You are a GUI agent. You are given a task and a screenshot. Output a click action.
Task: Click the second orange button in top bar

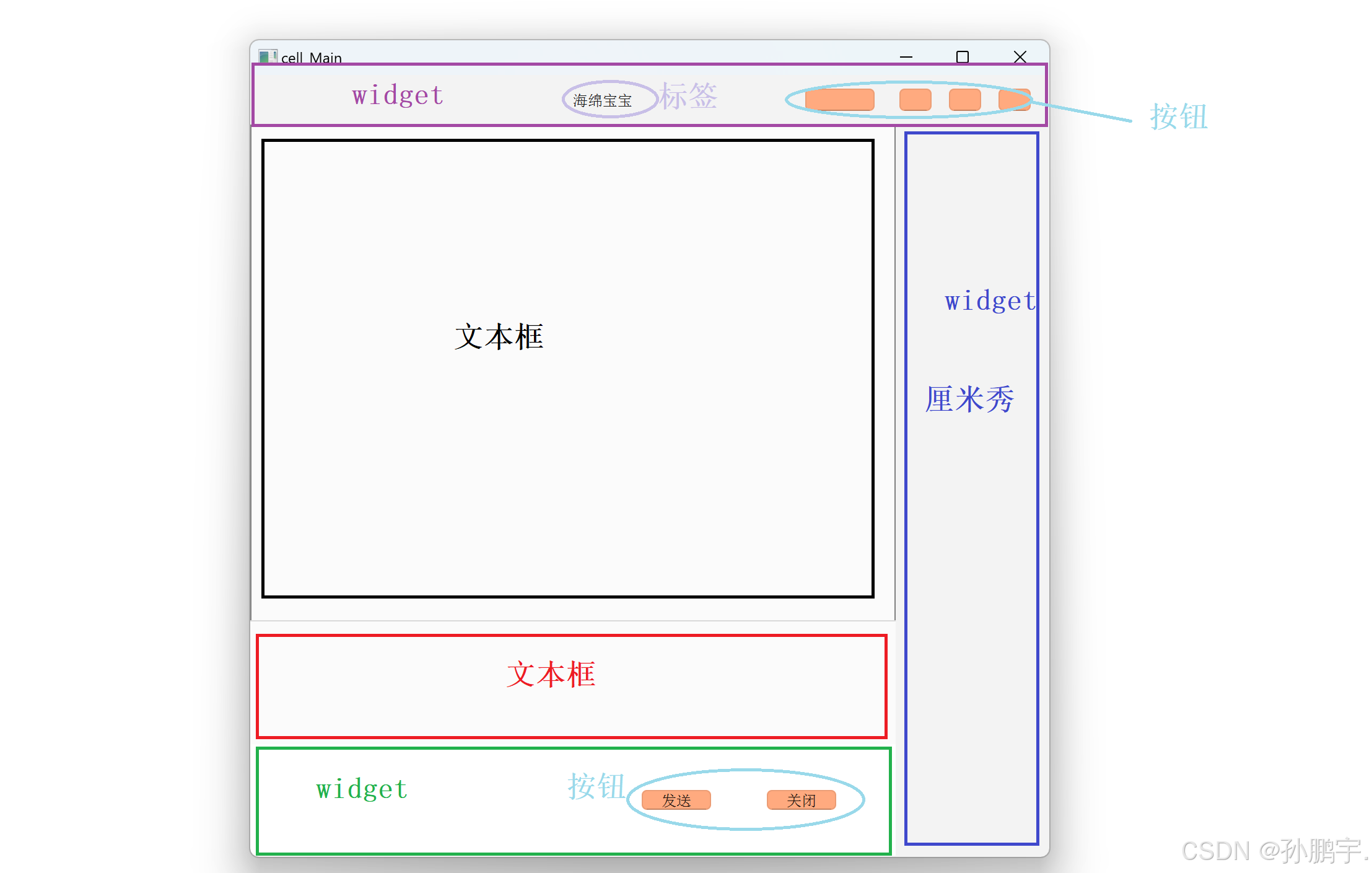pyautogui.click(x=915, y=100)
